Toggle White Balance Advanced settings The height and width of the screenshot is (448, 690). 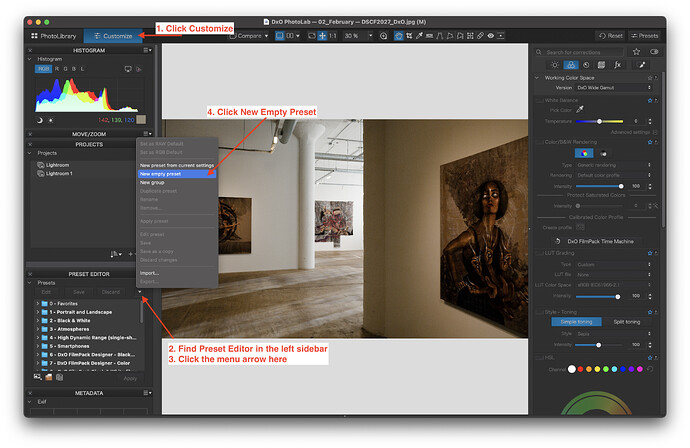pyautogui.click(x=655, y=132)
